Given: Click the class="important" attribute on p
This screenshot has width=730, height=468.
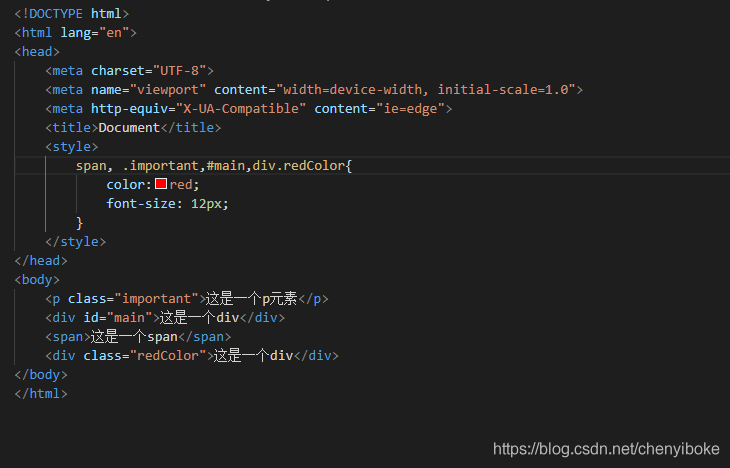Looking at the screenshot, I should click(133, 298).
